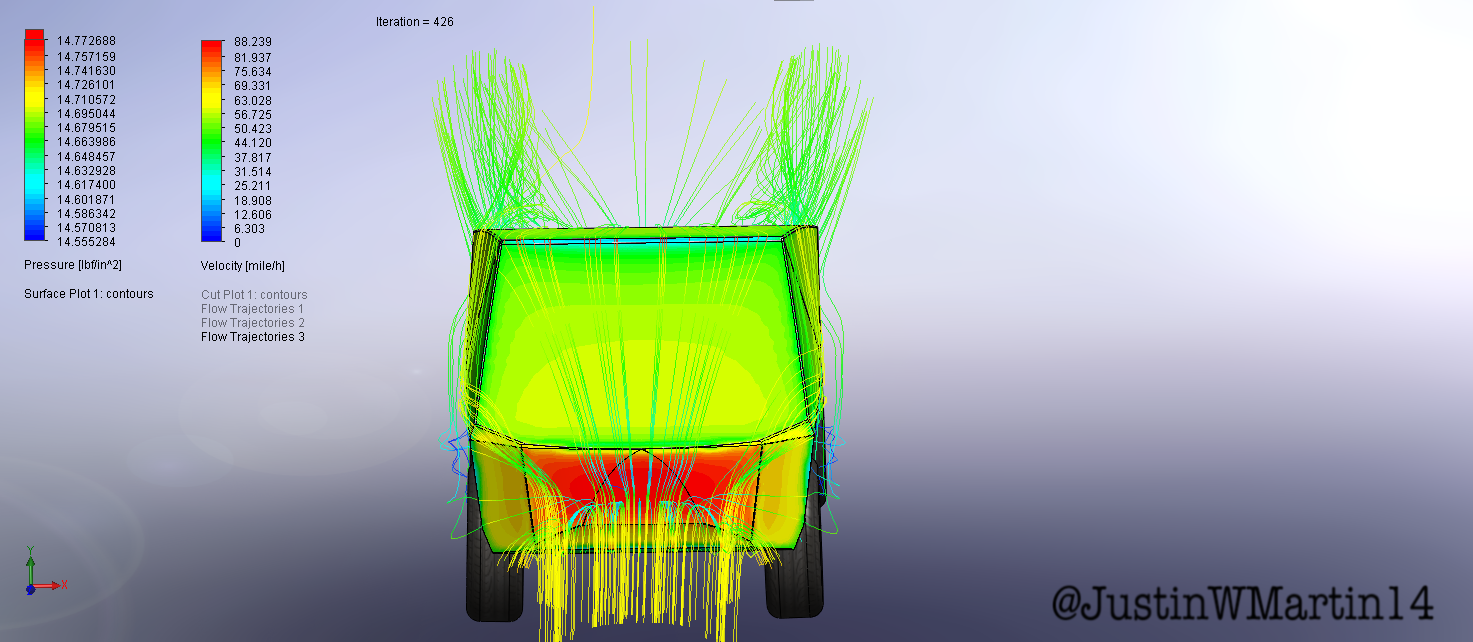Click the X axis of the coordinate triad
1473x642 pixels.
coord(52,586)
